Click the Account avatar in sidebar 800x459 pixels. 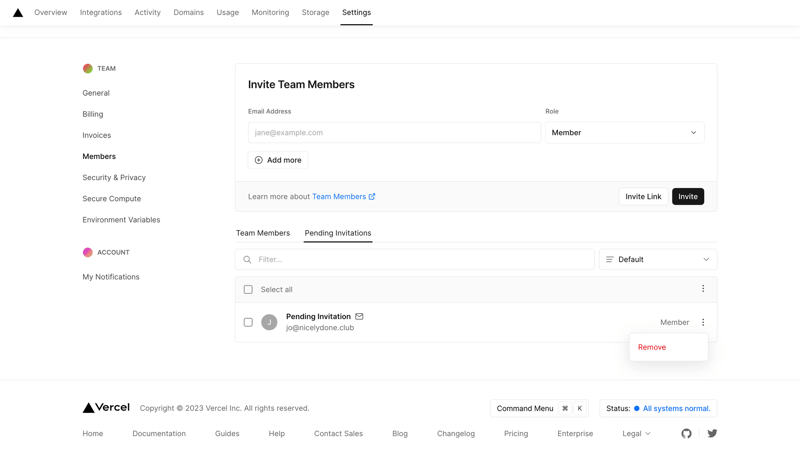[x=88, y=252]
